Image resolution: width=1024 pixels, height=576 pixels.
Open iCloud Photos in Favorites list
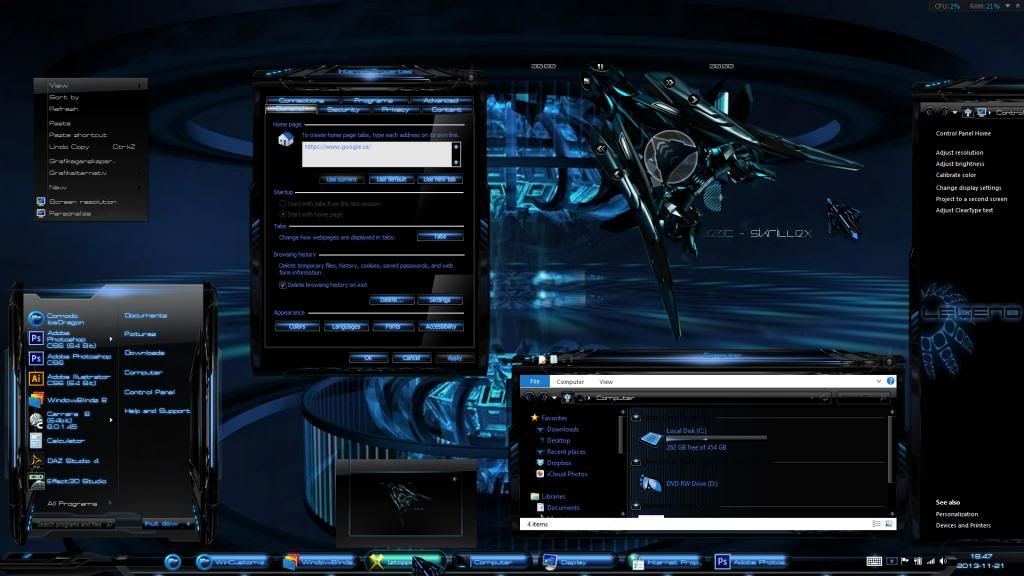[561, 474]
